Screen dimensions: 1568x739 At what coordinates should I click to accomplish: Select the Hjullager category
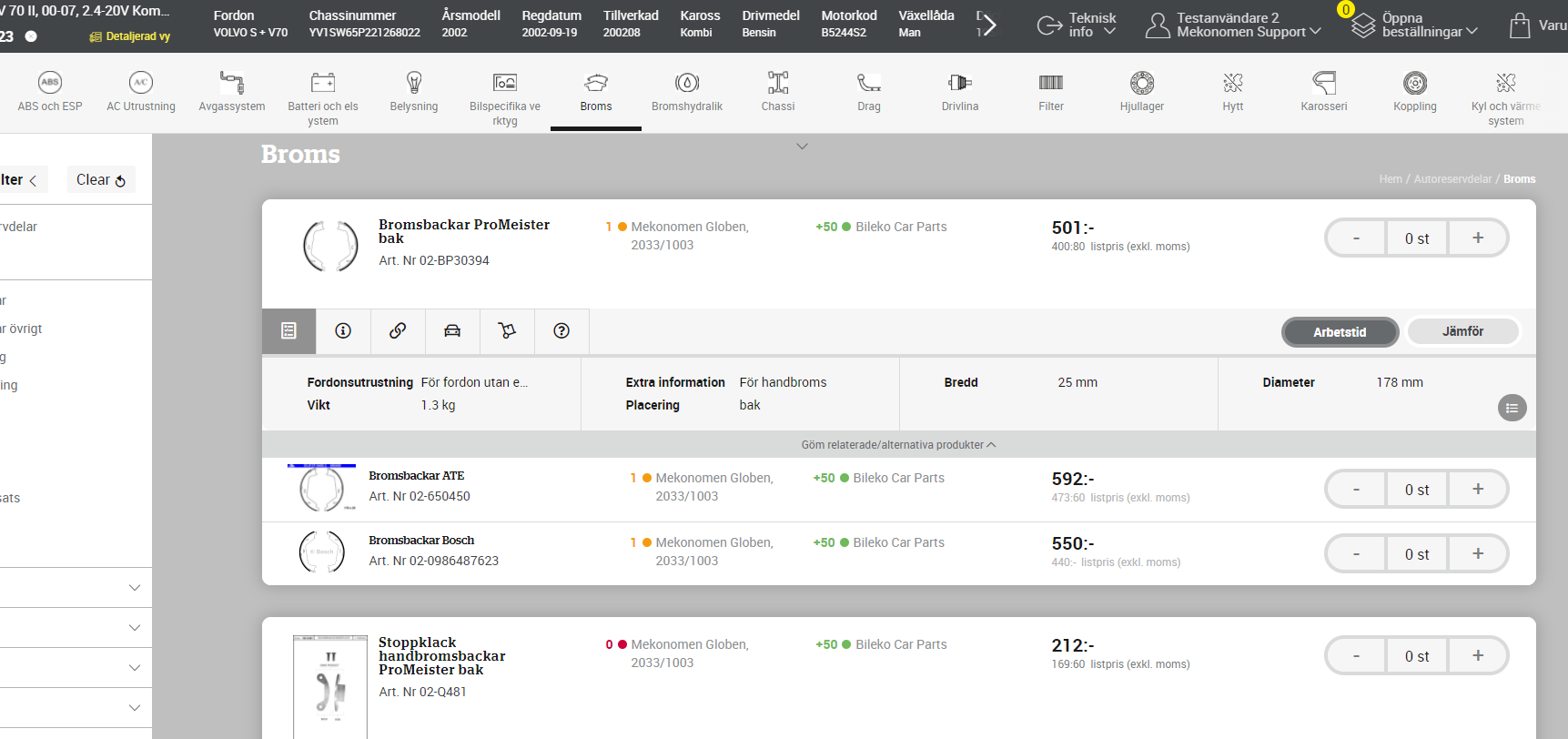[1142, 92]
